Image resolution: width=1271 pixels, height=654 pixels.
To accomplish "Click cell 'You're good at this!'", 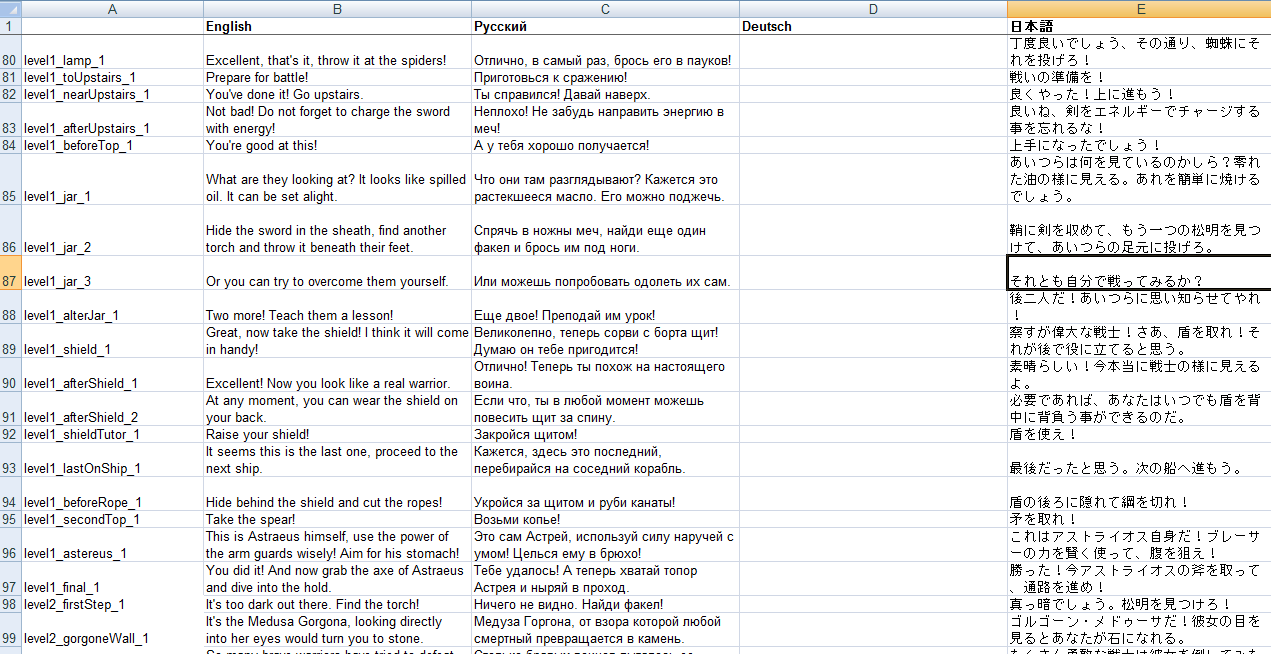I will (337, 145).
